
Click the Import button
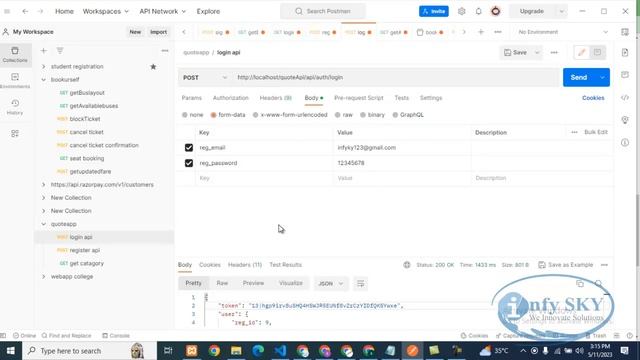[x=158, y=32]
